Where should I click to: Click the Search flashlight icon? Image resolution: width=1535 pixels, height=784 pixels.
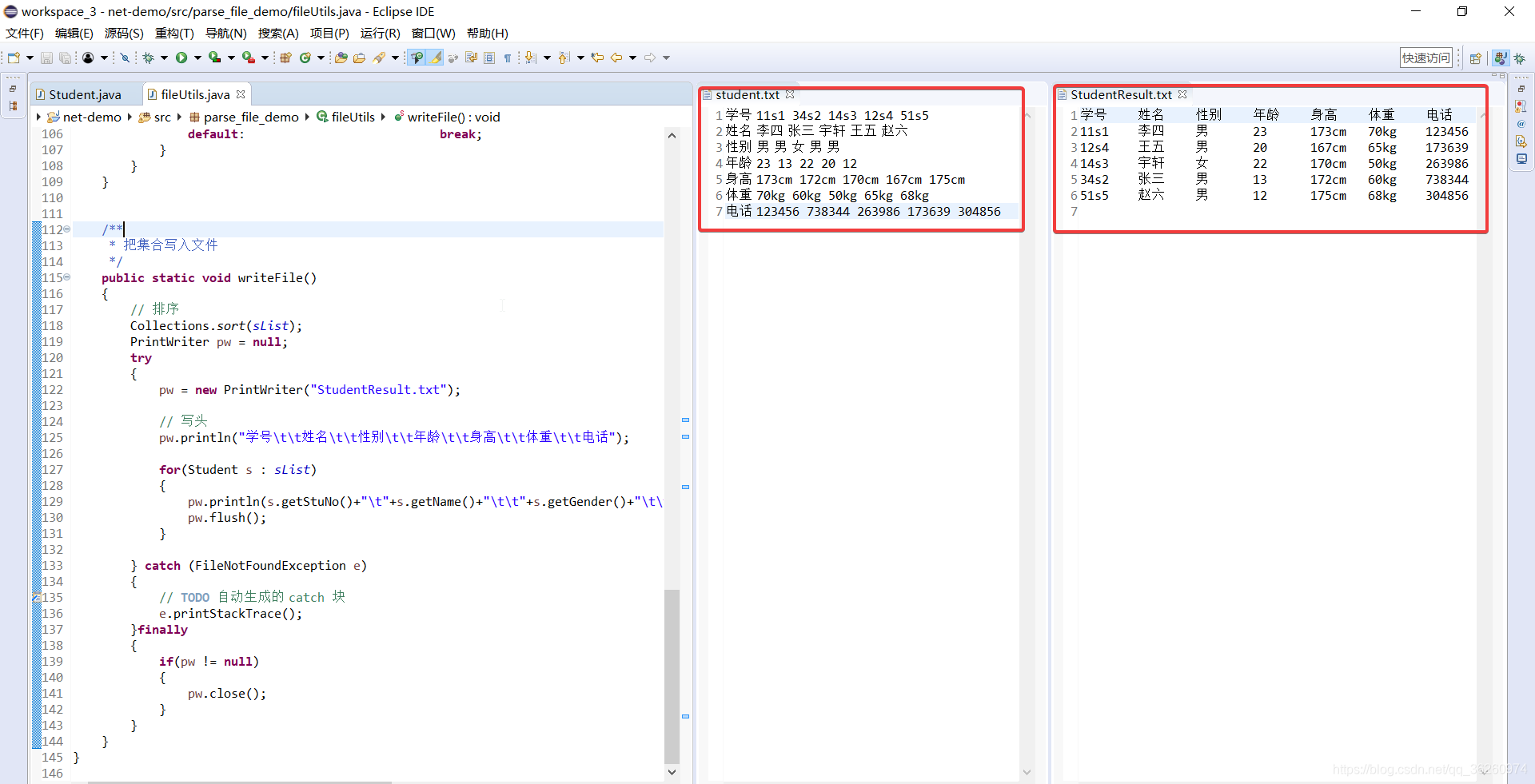coord(379,58)
